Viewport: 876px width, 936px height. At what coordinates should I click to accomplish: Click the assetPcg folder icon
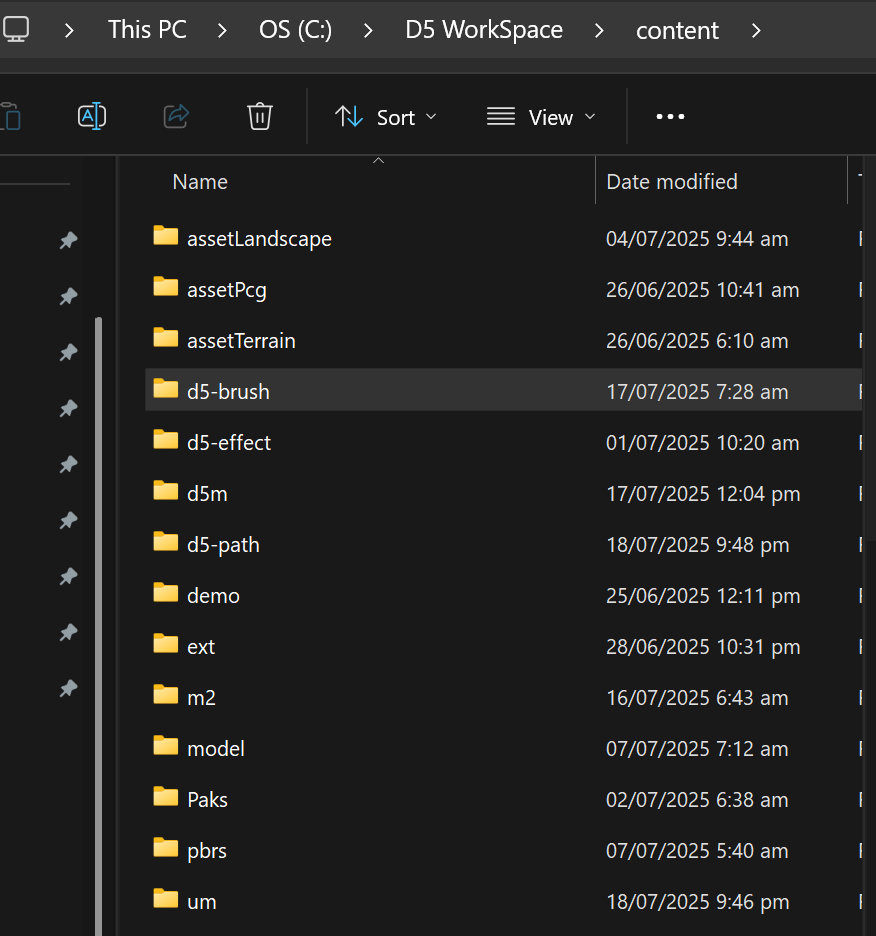(x=165, y=287)
